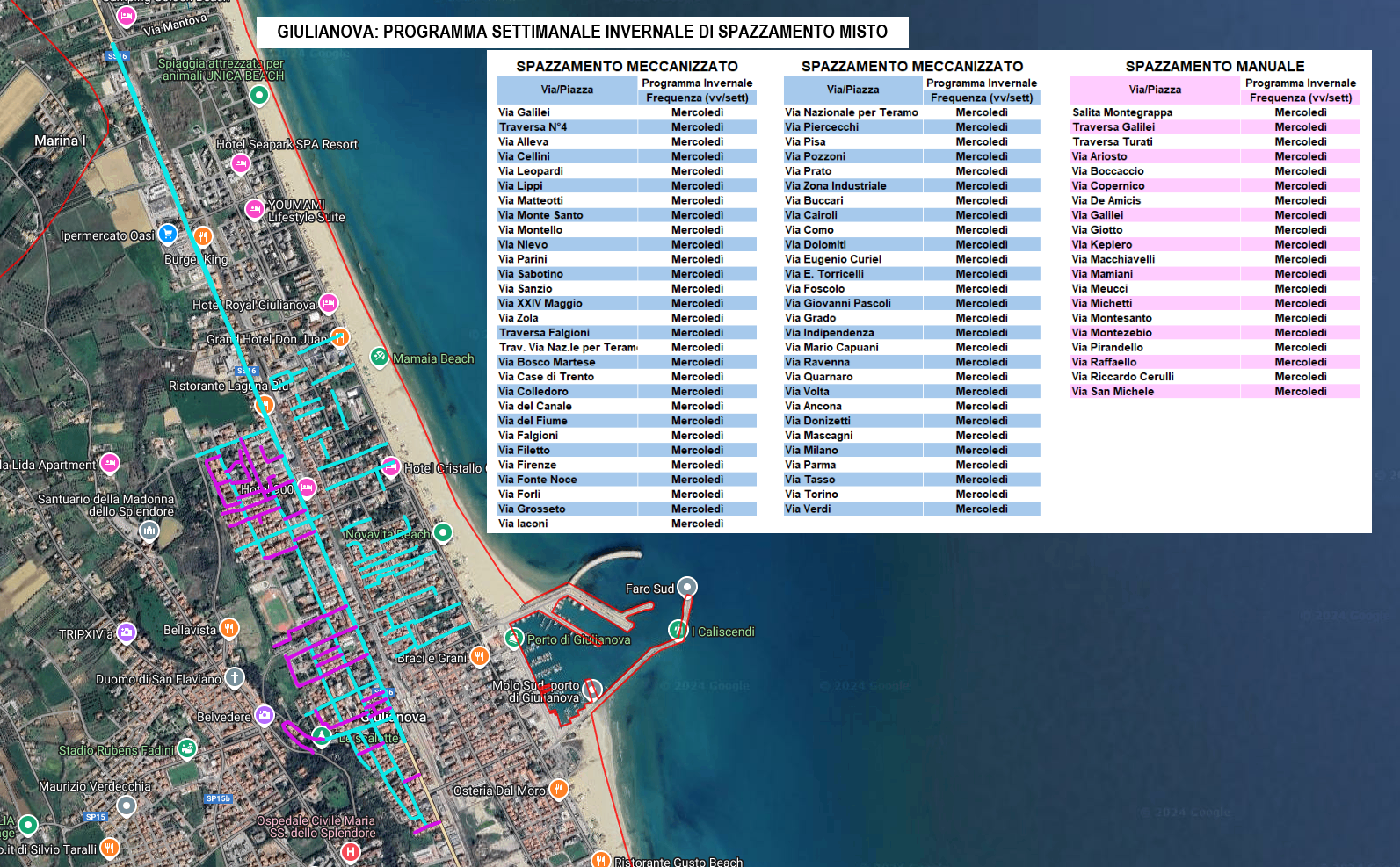This screenshot has height=867, width=1400.
Task: Select the Ospedale Civile hospital marker
Action: 350,850
